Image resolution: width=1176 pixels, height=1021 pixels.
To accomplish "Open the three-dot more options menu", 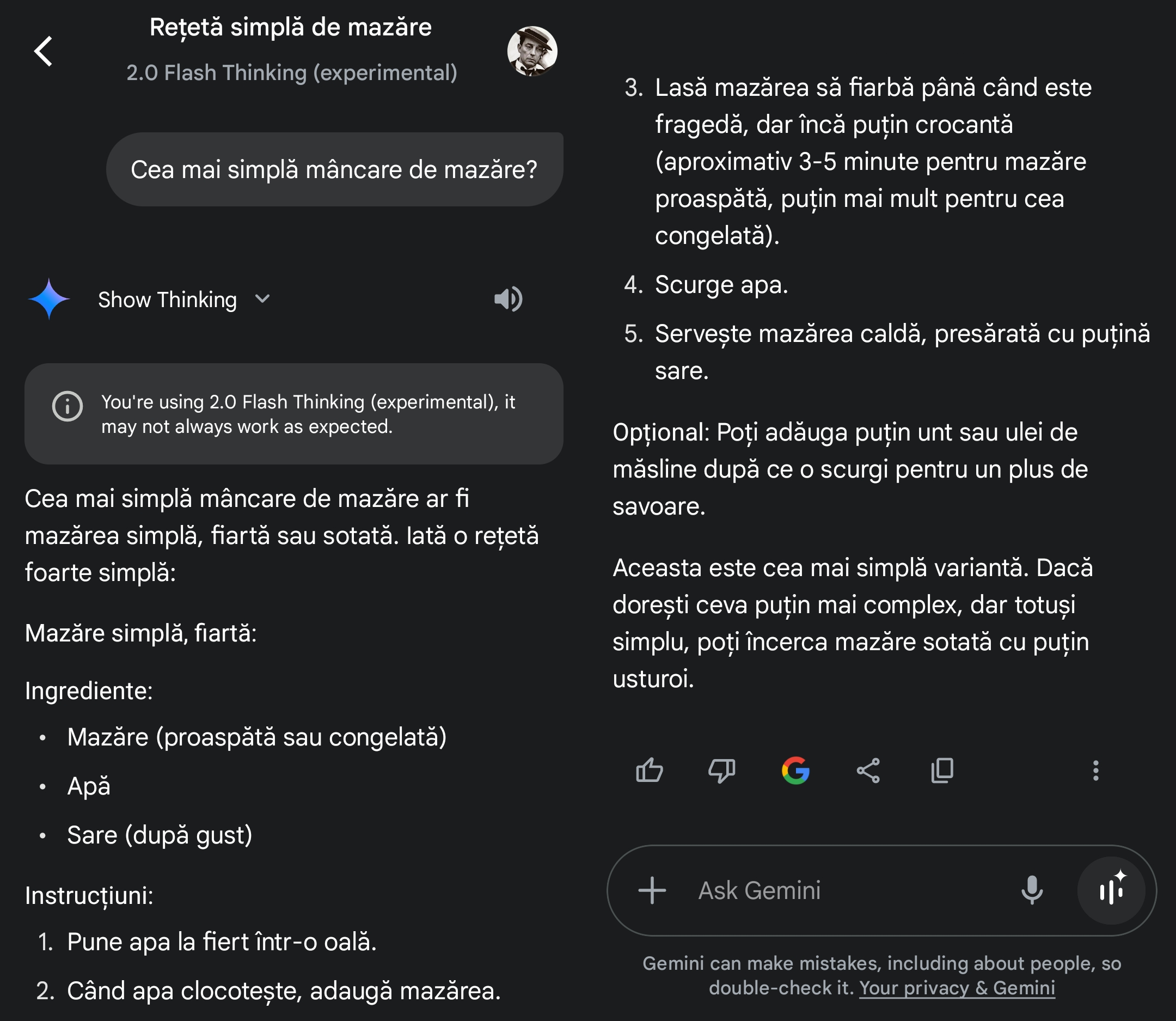I will point(1095,771).
